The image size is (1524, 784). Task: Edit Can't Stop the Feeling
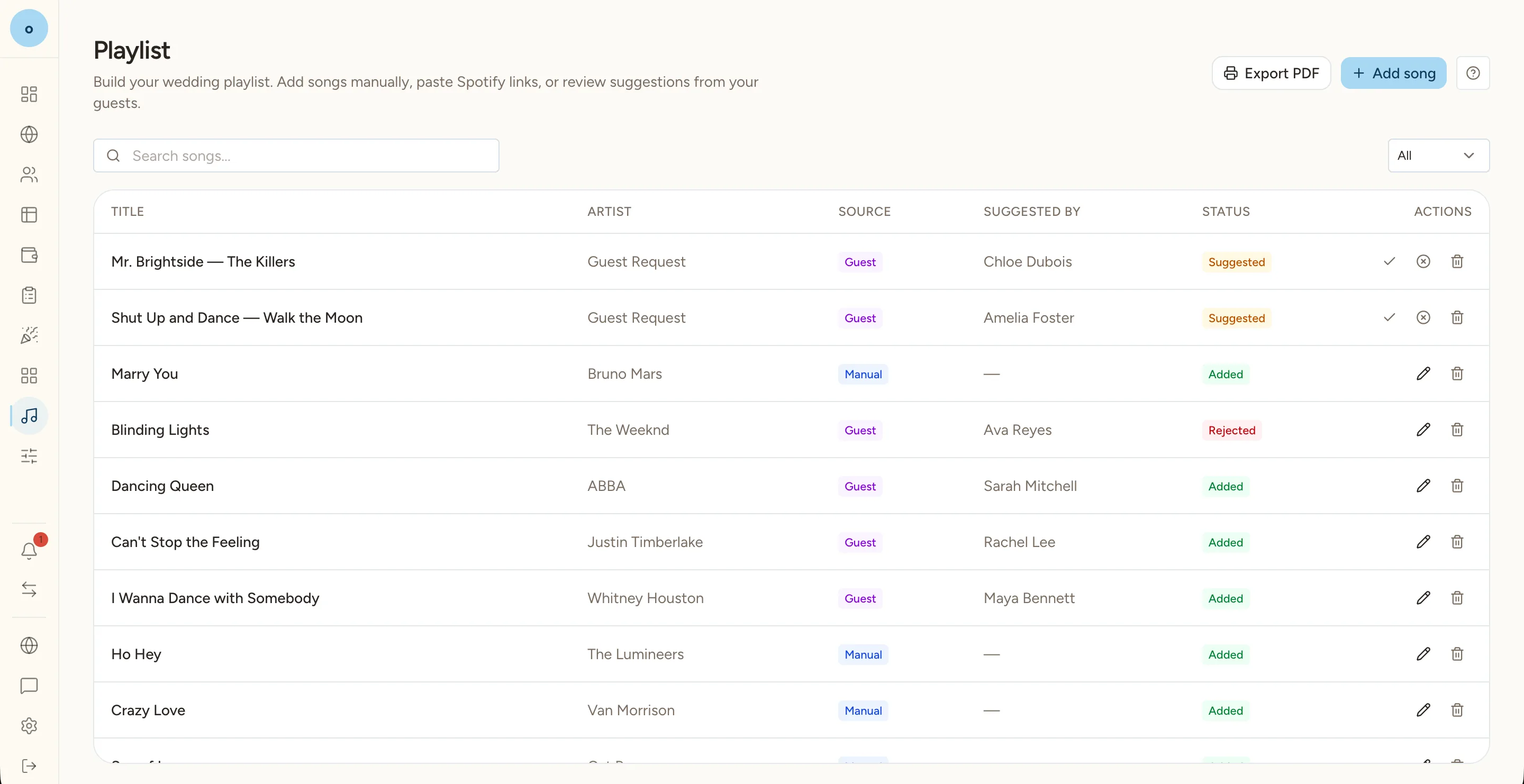(1423, 542)
